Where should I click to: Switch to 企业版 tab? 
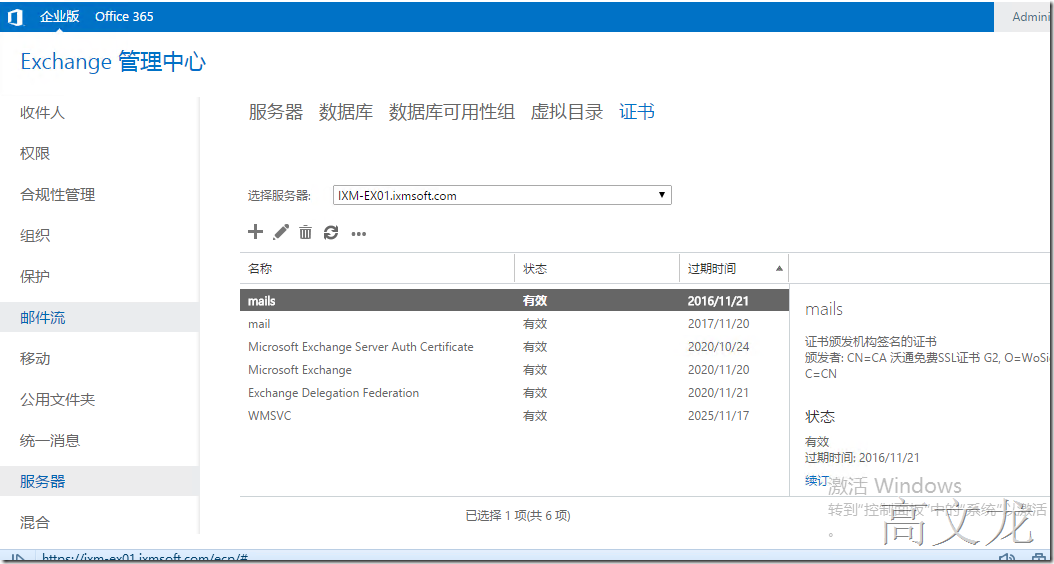60,17
